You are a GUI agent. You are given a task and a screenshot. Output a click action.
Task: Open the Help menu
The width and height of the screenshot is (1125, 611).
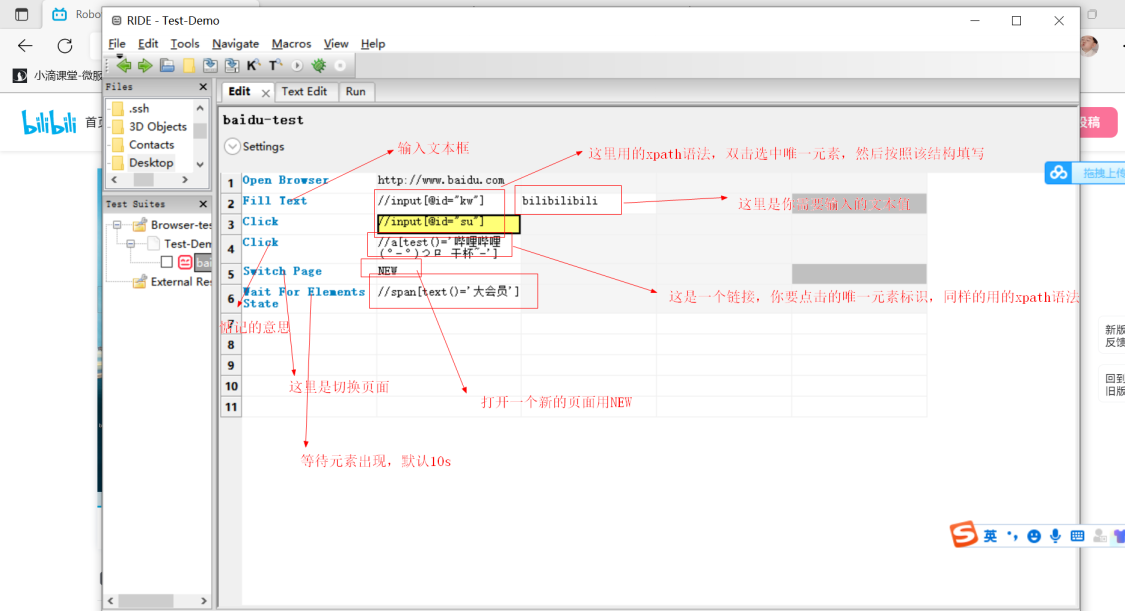[x=372, y=44]
